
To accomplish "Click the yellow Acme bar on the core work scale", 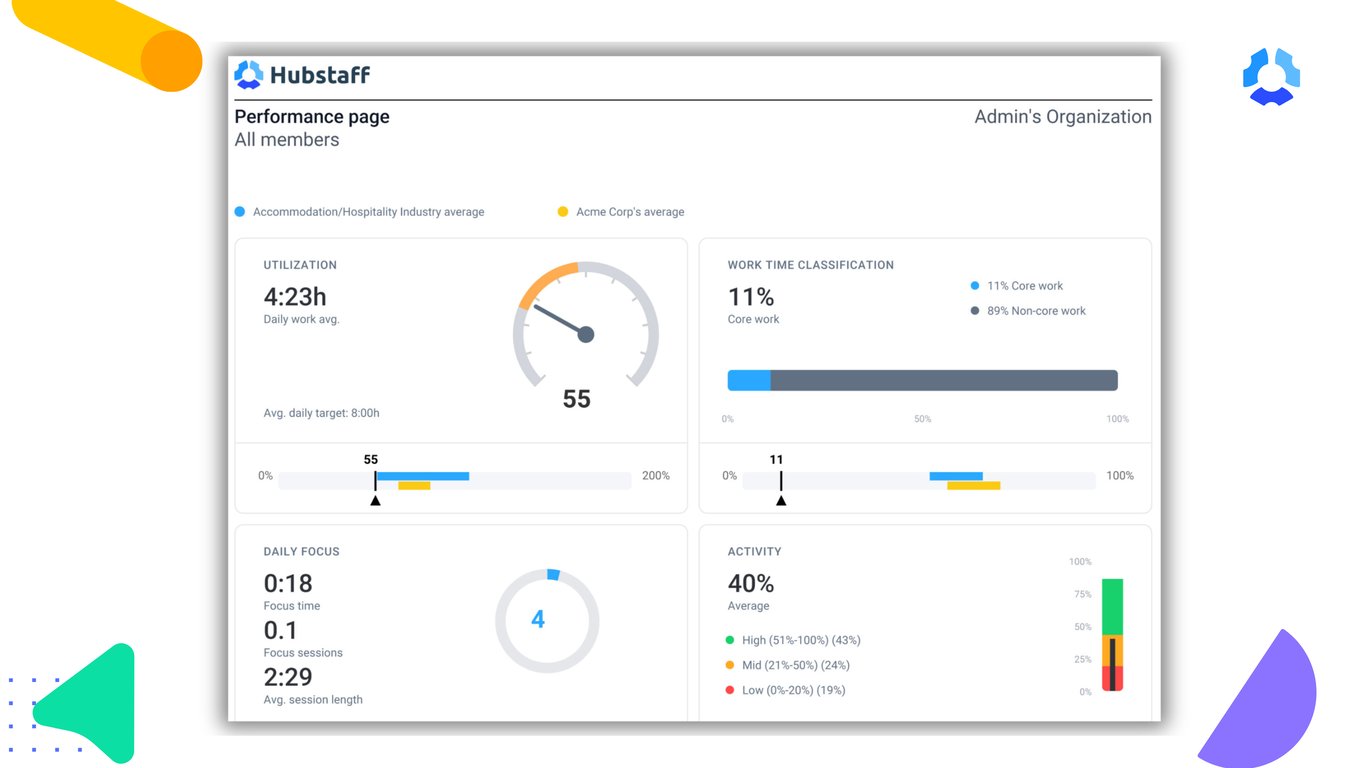I will click(974, 486).
